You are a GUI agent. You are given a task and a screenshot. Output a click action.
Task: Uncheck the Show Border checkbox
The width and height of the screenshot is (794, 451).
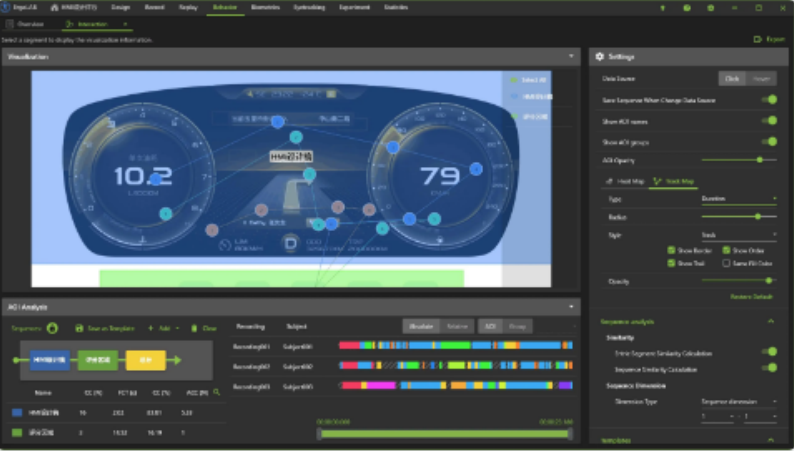[672, 249]
